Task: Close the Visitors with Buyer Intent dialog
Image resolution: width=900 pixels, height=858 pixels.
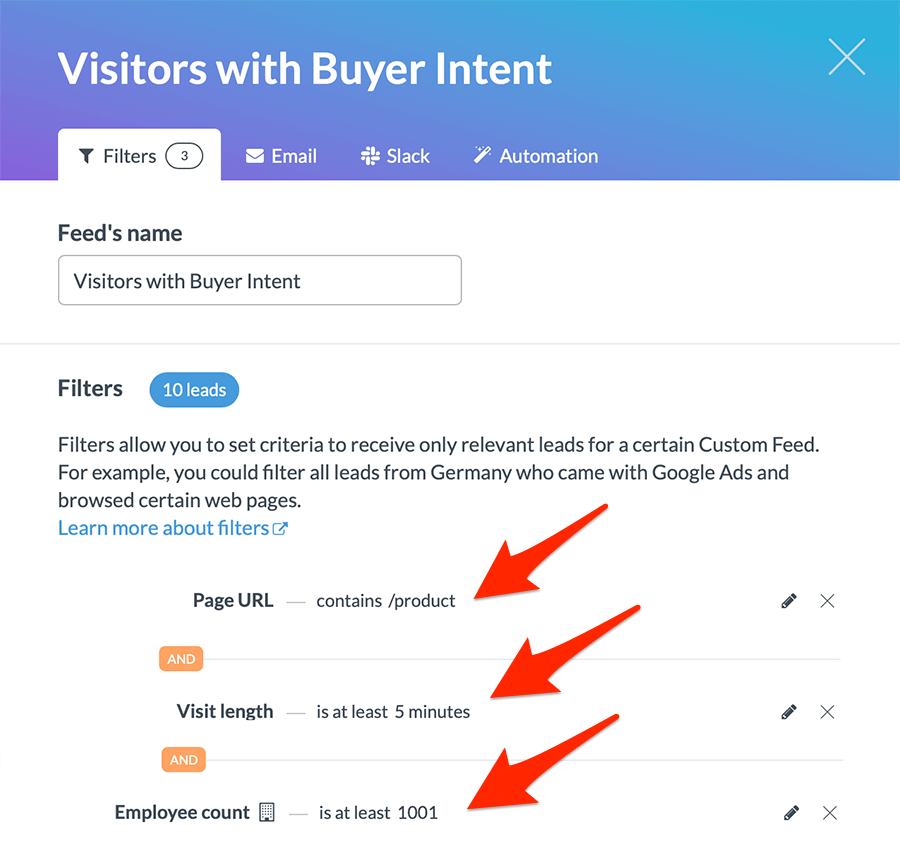Action: click(847, 57)
